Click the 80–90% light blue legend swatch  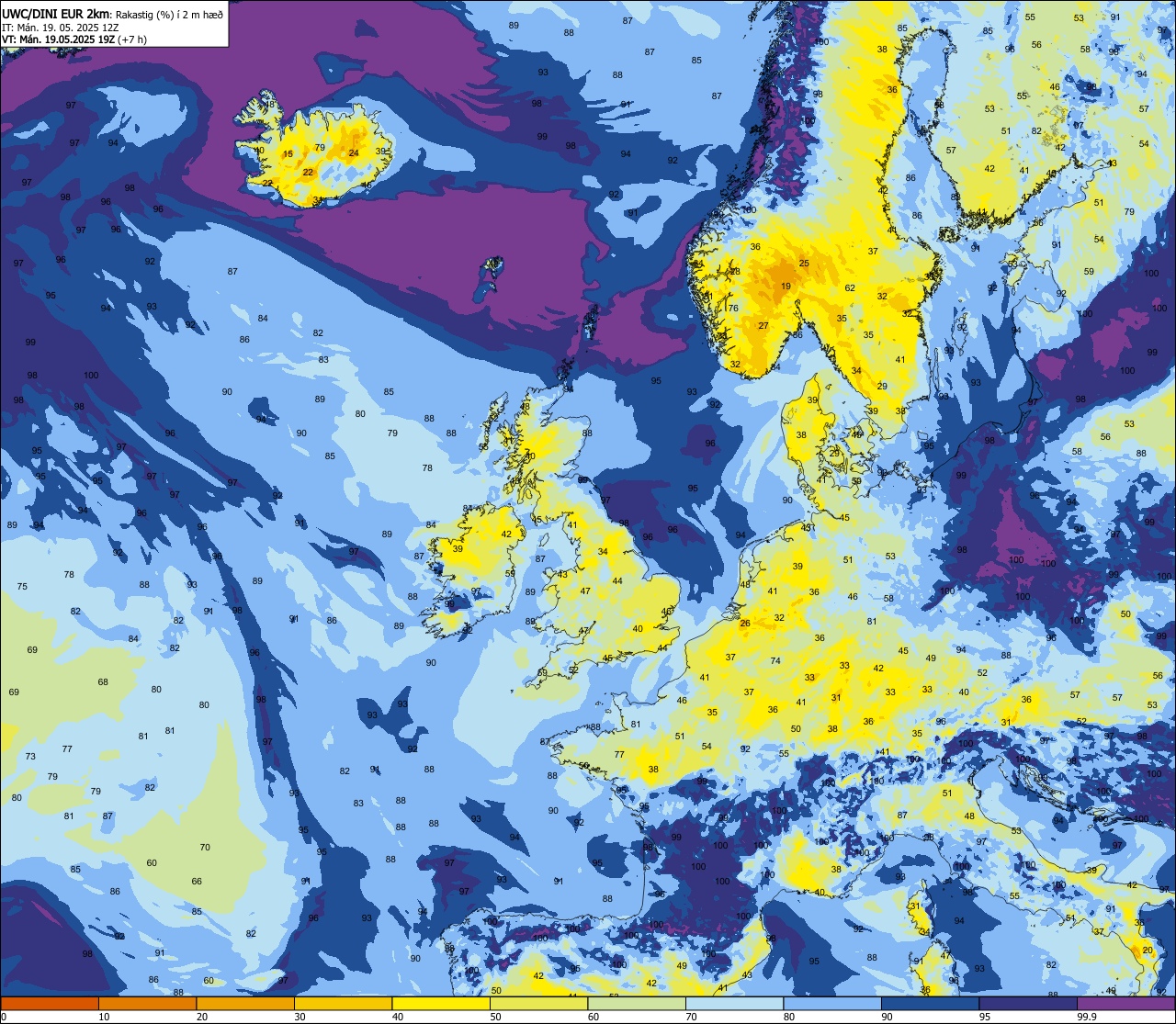(x=832, y=1003)
